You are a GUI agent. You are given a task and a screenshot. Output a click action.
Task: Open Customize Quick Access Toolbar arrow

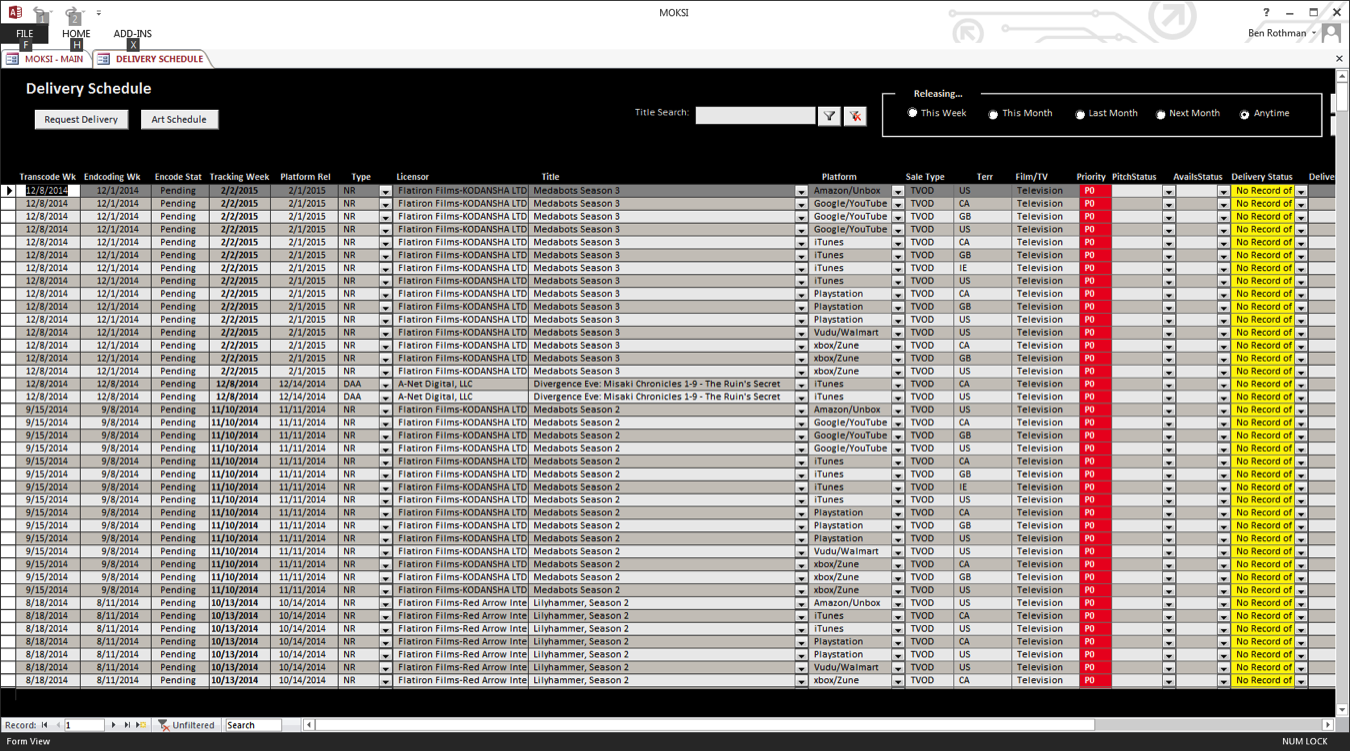99,13
